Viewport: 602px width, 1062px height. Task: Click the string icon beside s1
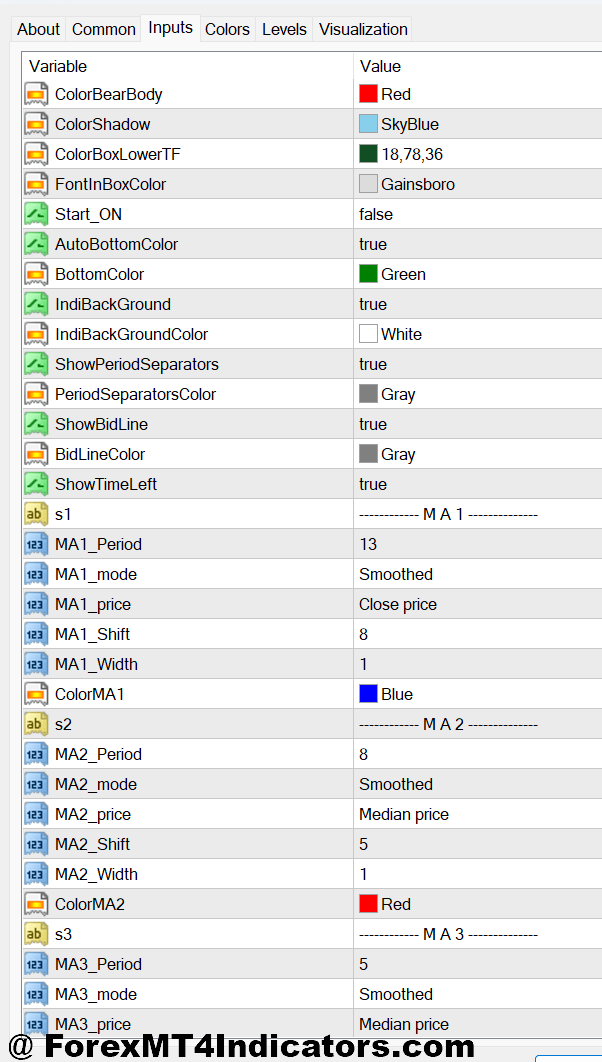coord(37,514)
